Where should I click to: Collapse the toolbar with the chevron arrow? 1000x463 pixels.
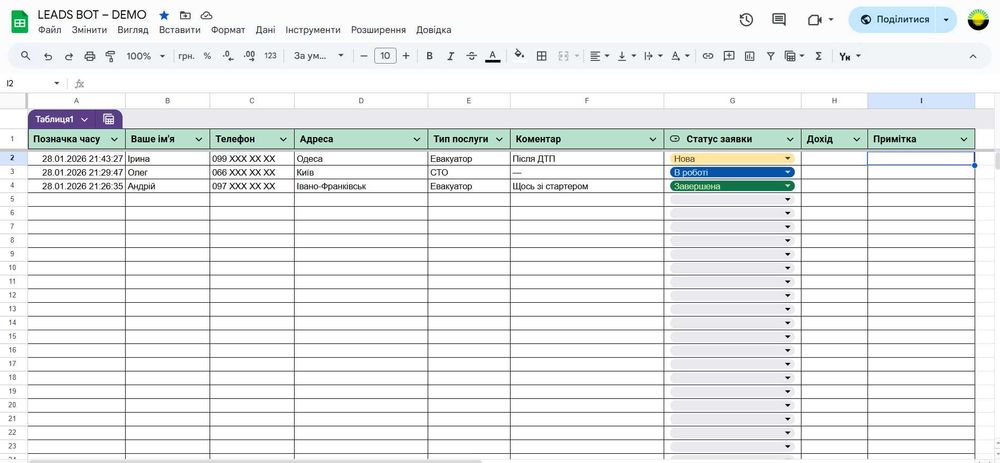(x=973, y=56)
